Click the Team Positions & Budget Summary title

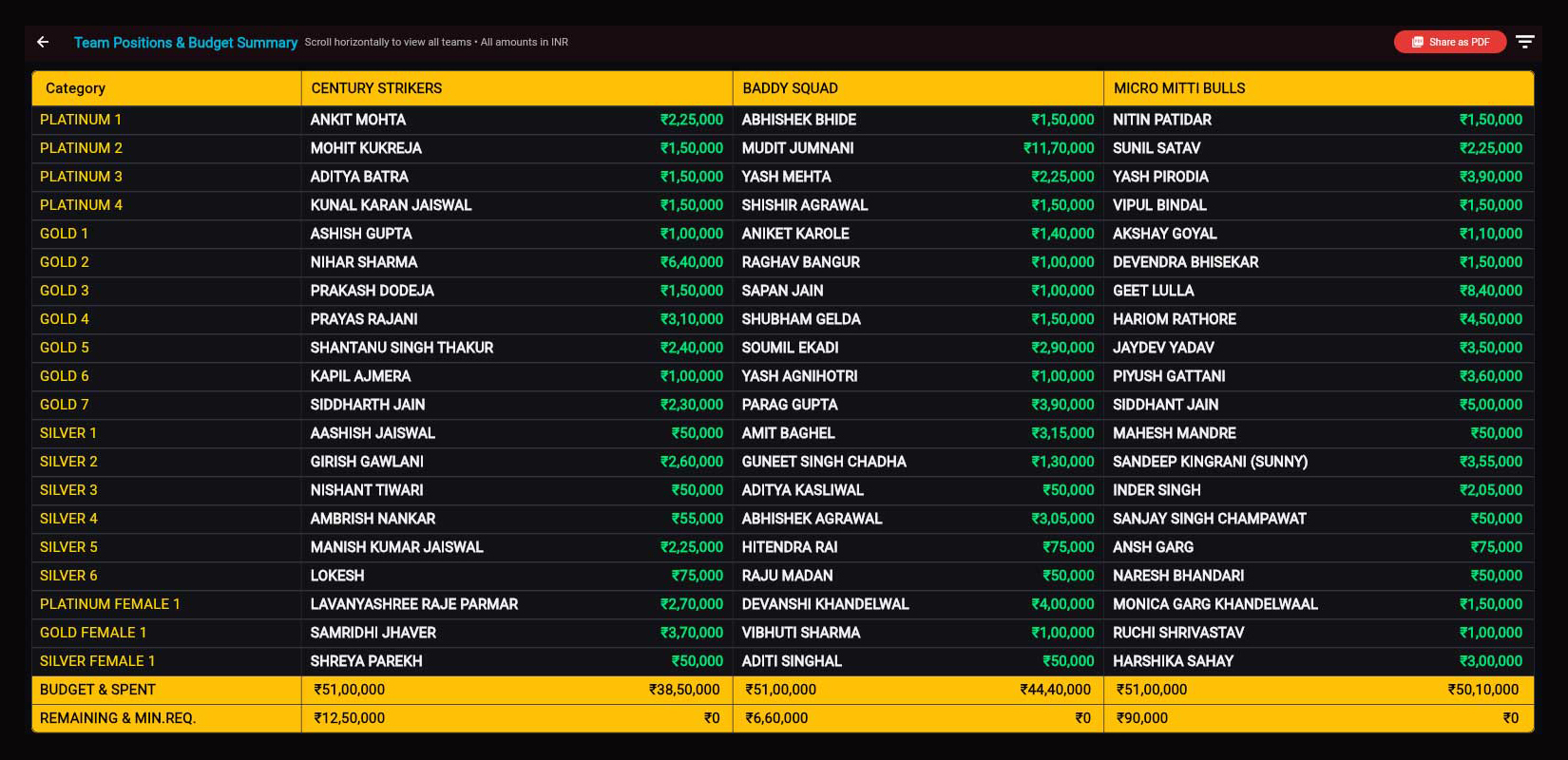pos(185,43)
